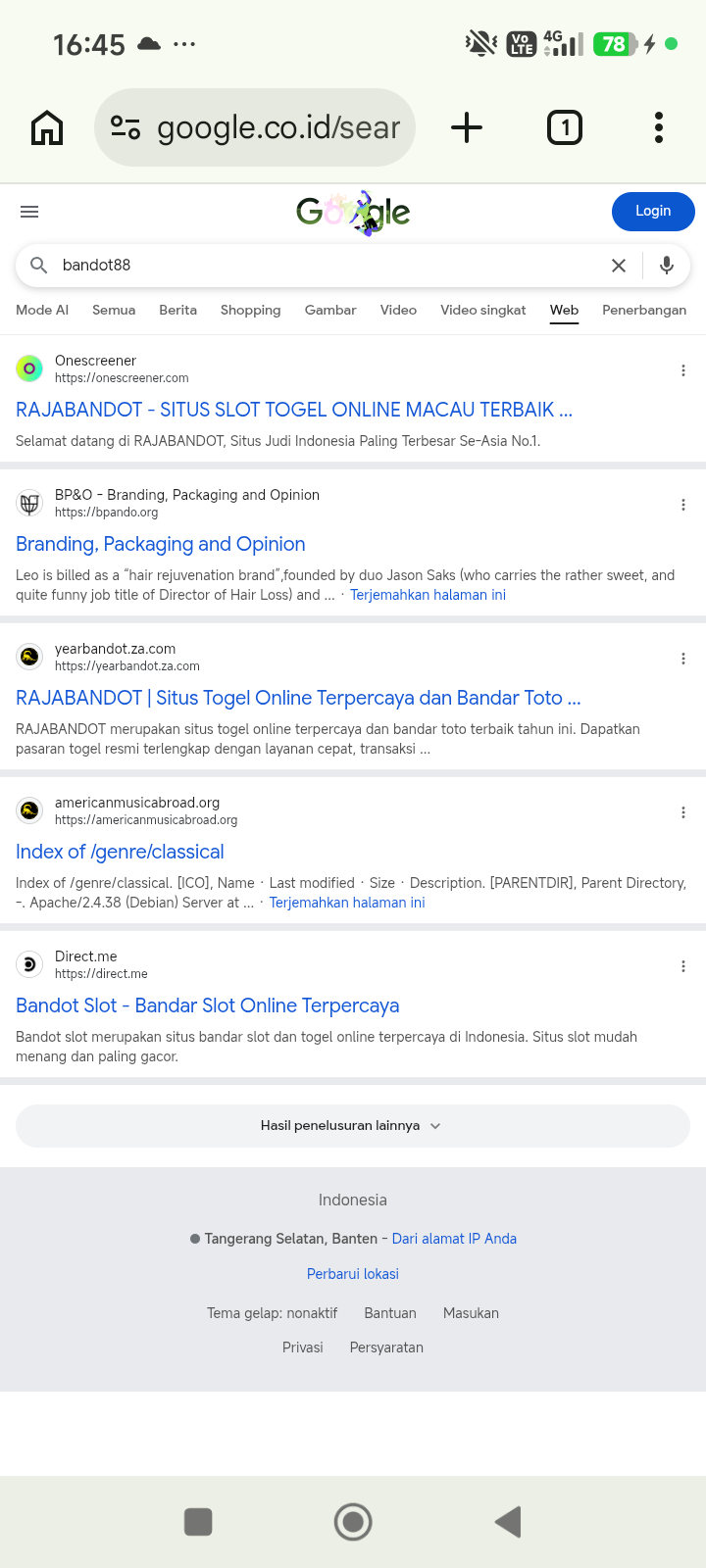
Task: Open a new tab with plus icon
Action: 467,127
